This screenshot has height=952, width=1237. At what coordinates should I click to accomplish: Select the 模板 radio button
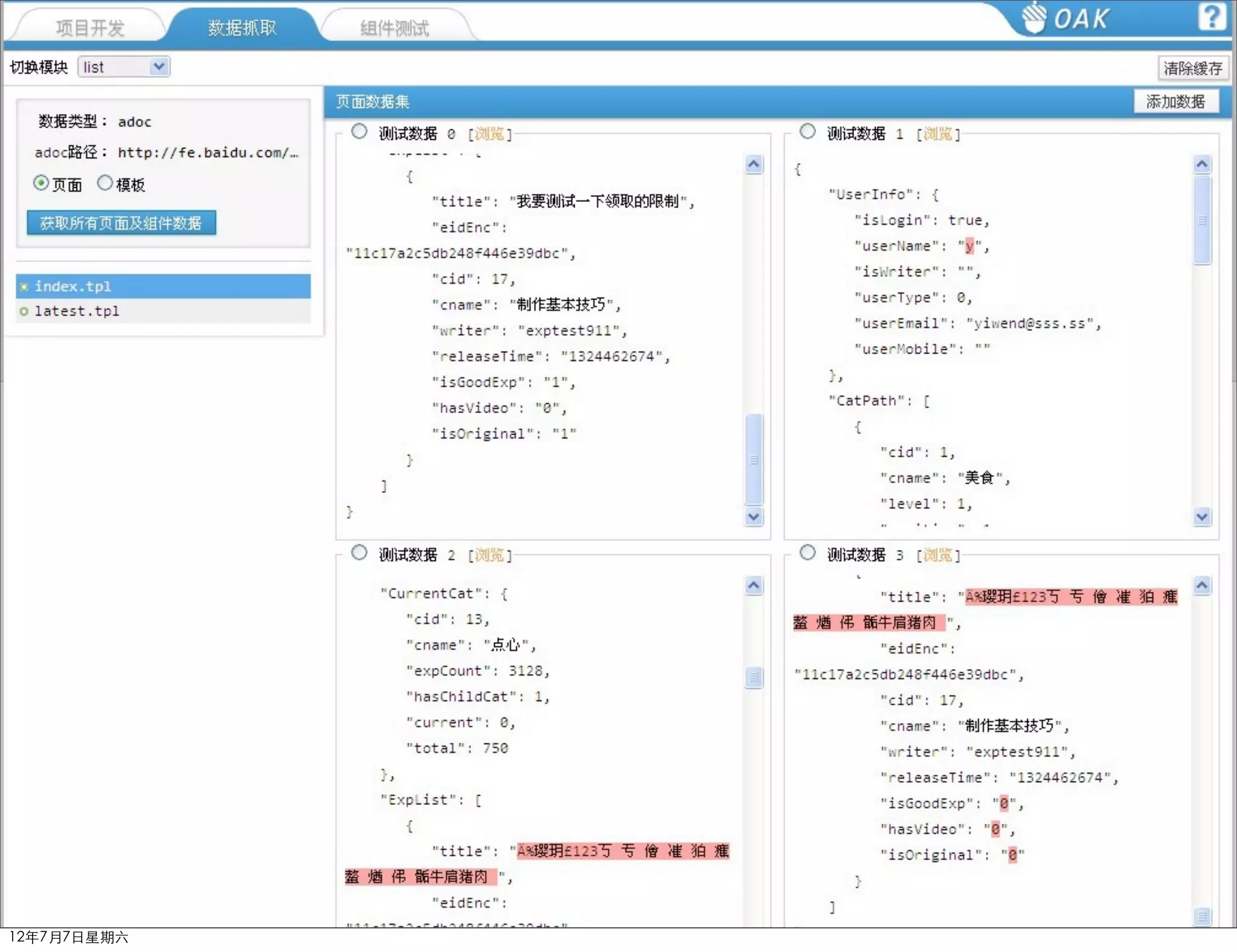(x=105, y=183)
